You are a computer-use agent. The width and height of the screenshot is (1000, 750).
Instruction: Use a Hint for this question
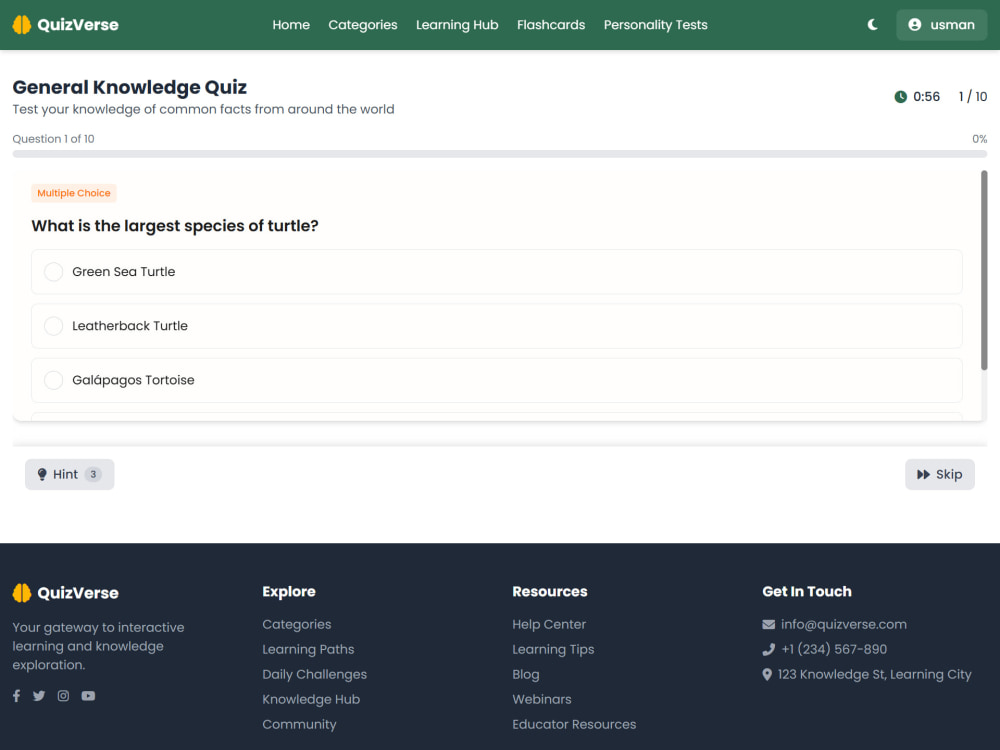point(70,474)
